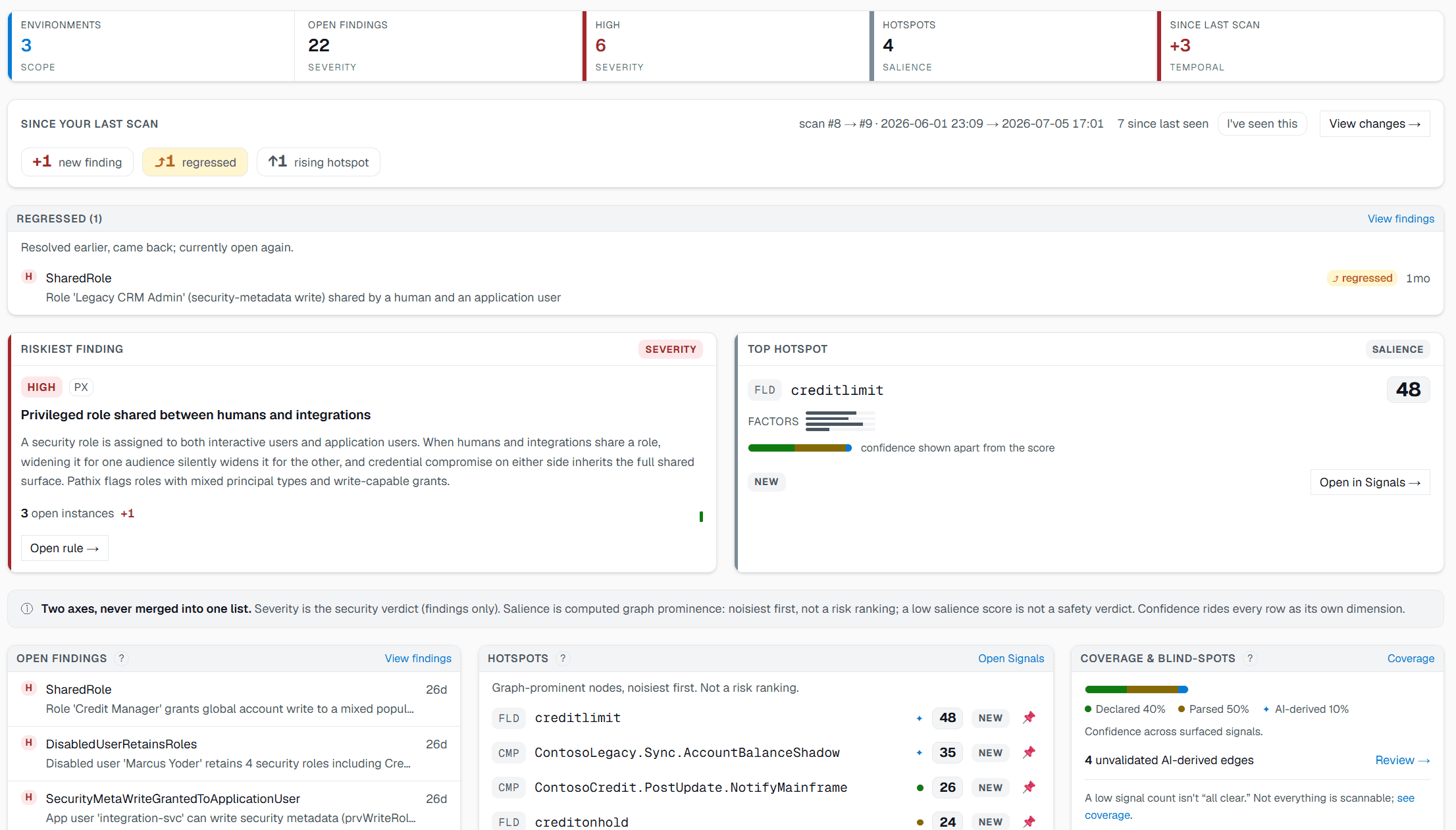Click coverage confidence bar in blind-spots panel
Viewport: 1456px width, 830px height.
(1136, 690)
